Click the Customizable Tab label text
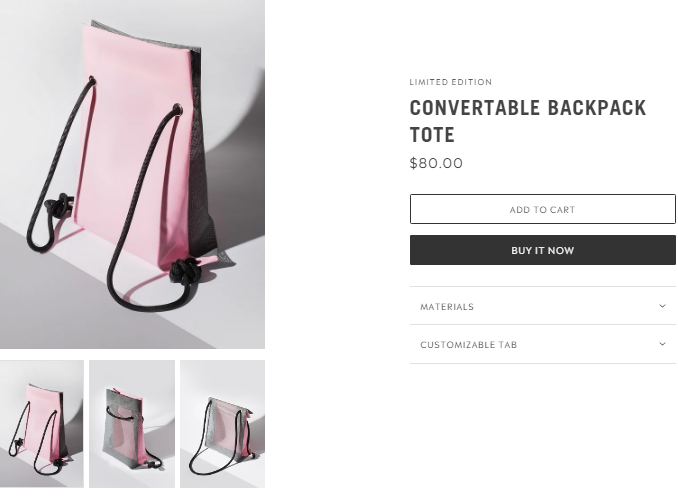The width and height of the screenshot is (678, 499). pos(468,345)
